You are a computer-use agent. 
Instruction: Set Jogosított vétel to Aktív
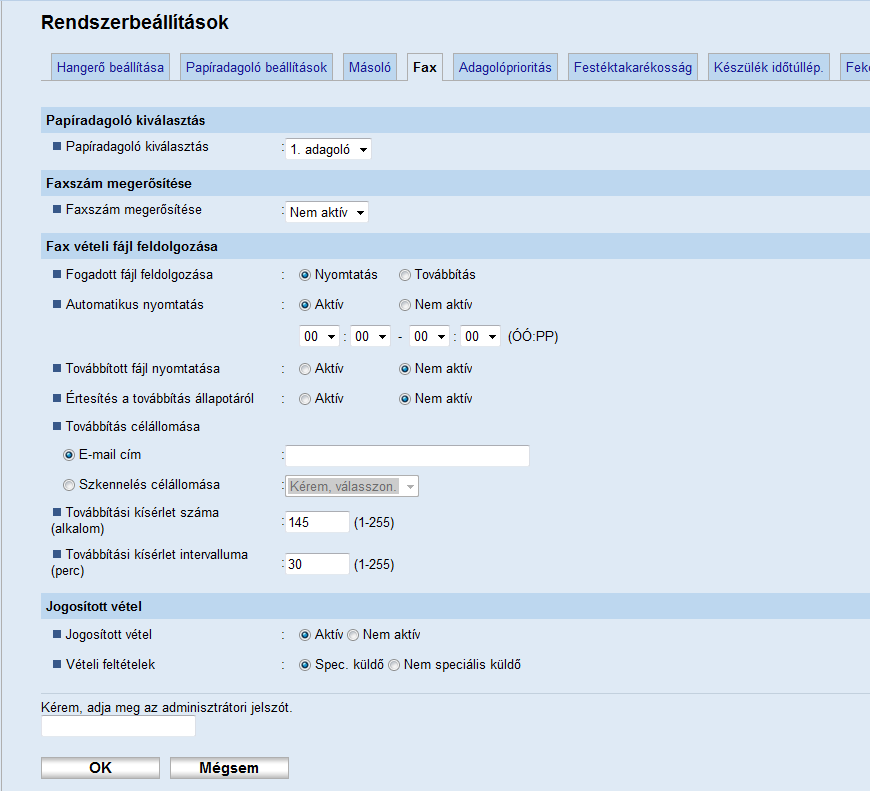[305, 635]
